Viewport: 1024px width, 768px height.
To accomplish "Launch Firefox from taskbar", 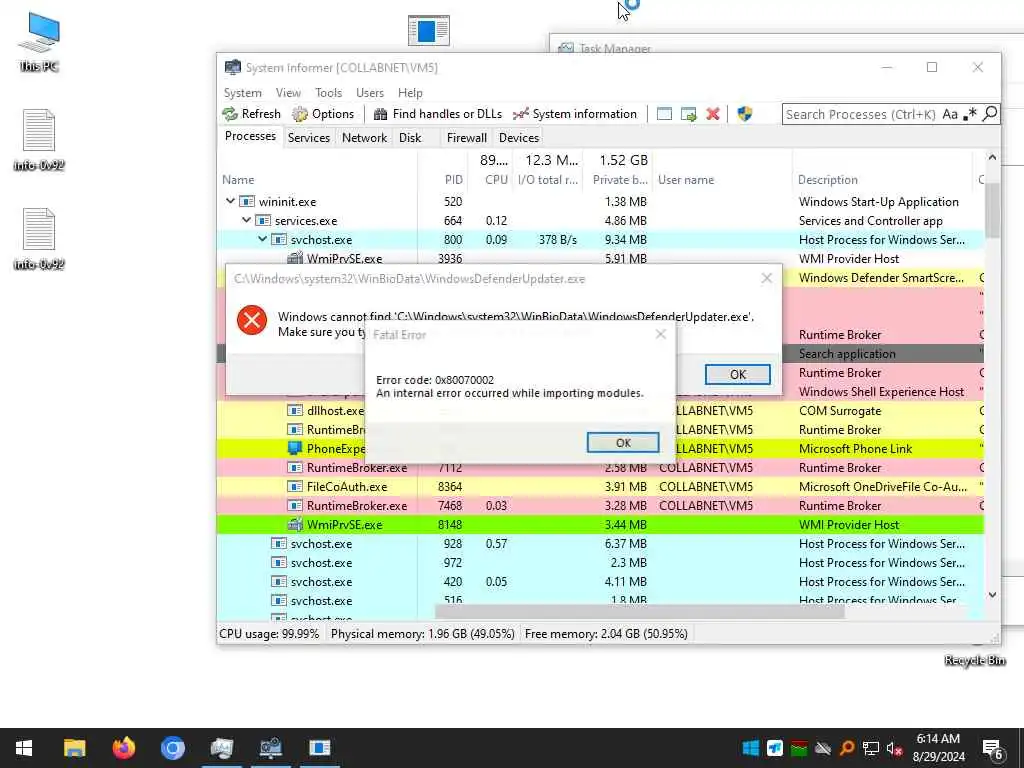I will (x=123, y=748).
